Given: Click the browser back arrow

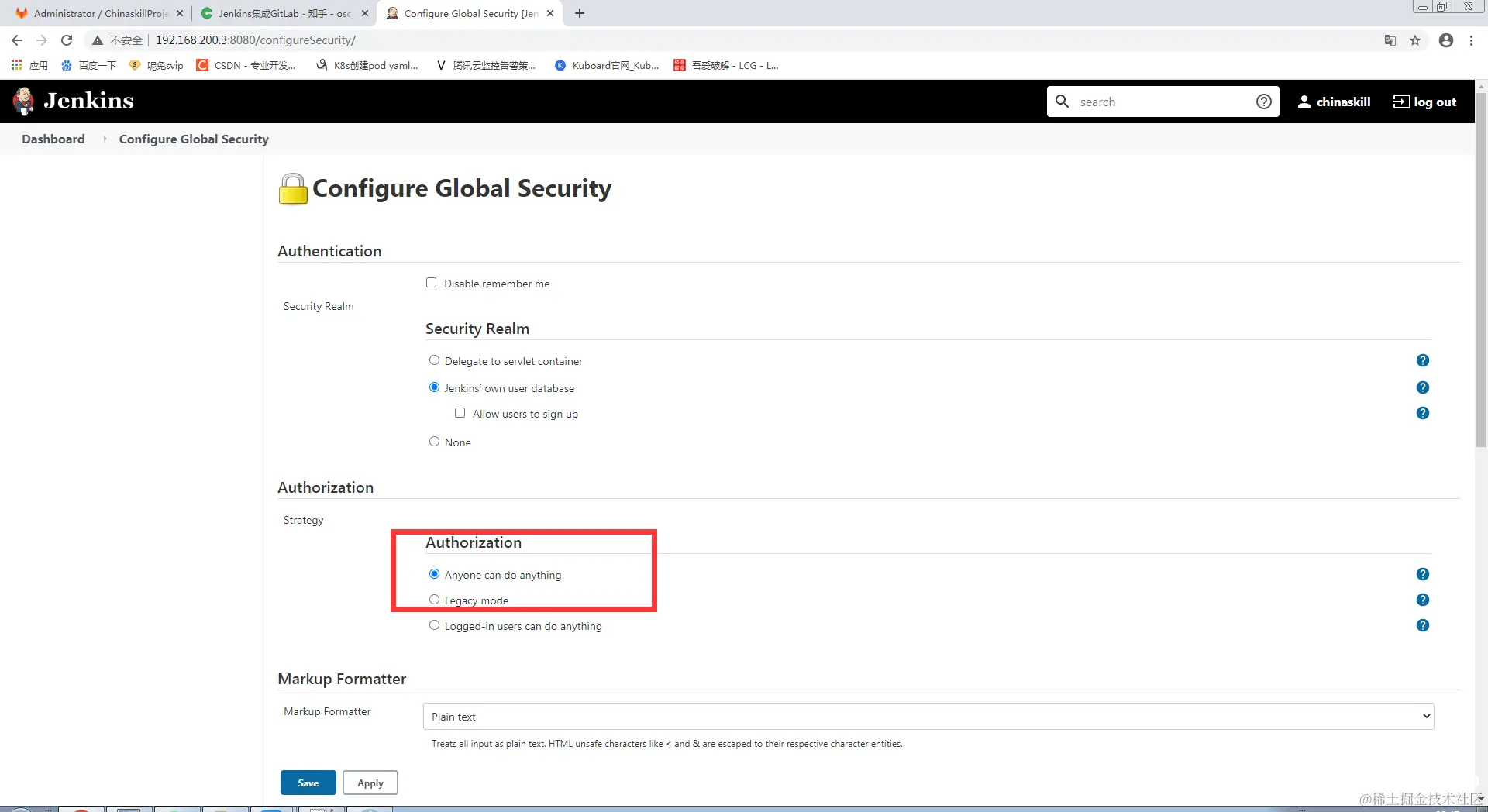Looking at the screenshot, I should (17, 40).
